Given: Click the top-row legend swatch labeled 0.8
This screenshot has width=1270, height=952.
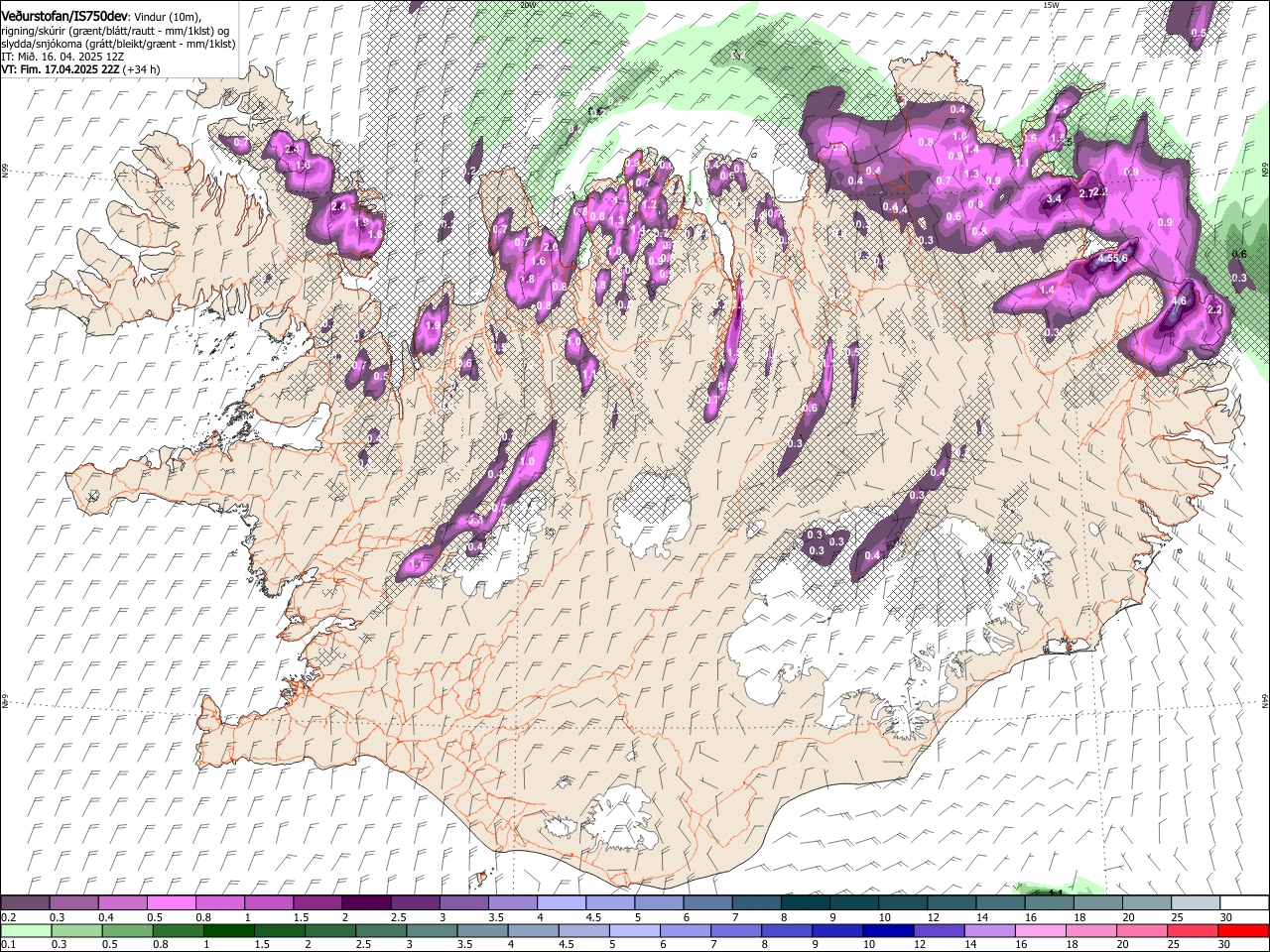Looking at the screenshot, I should [x=219, y=903].
